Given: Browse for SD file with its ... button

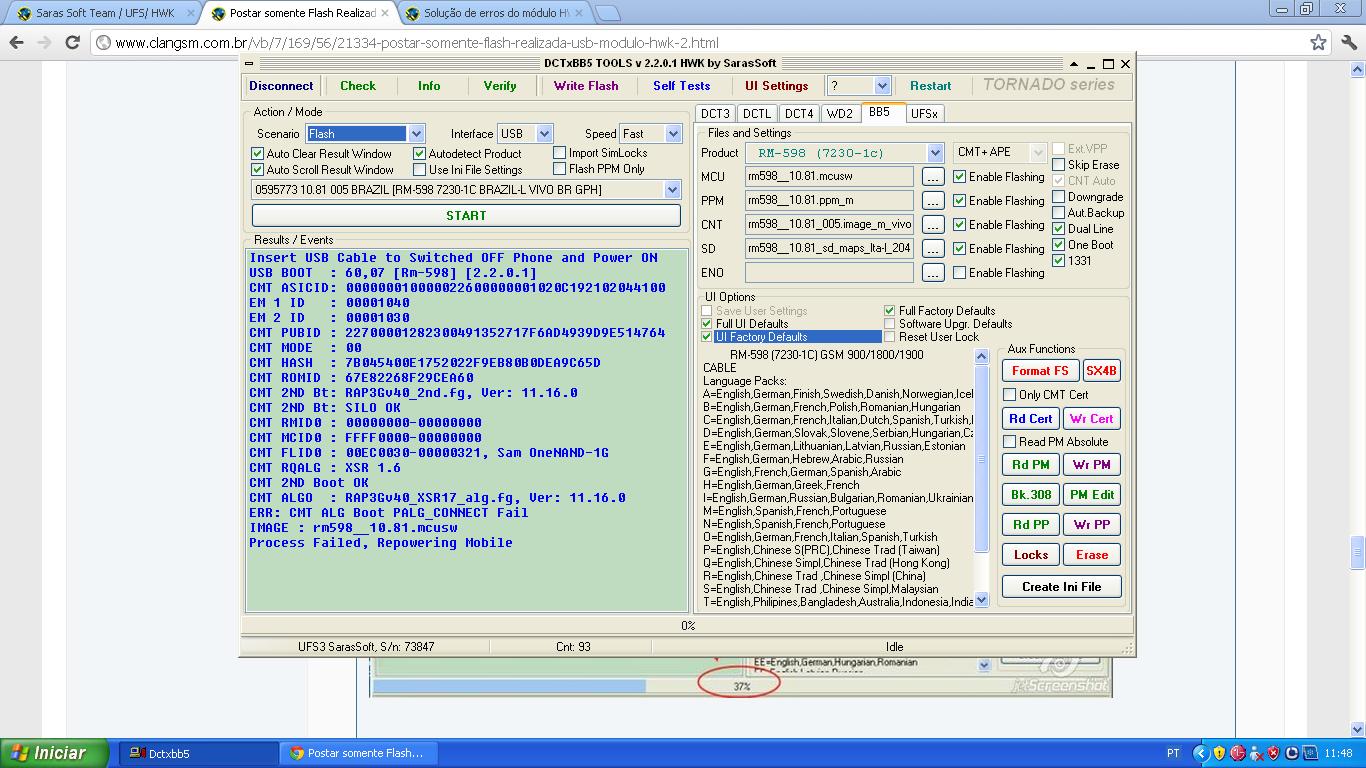Looking at the screenshot, I should (932, 248).
